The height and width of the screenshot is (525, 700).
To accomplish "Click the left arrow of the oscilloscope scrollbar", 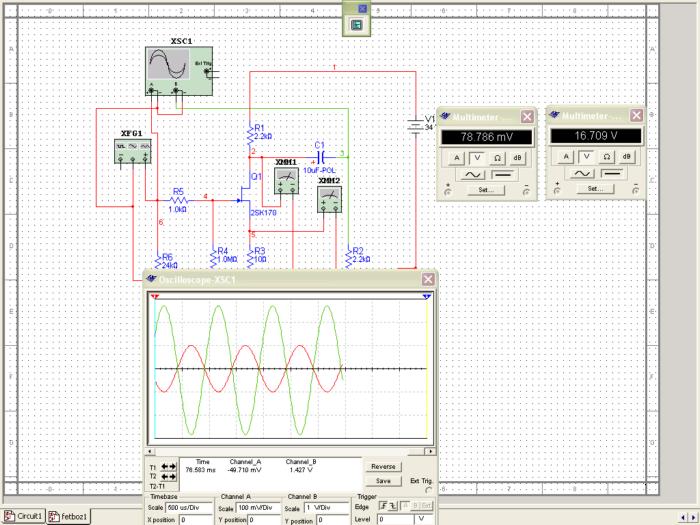I will click(150, 452).
